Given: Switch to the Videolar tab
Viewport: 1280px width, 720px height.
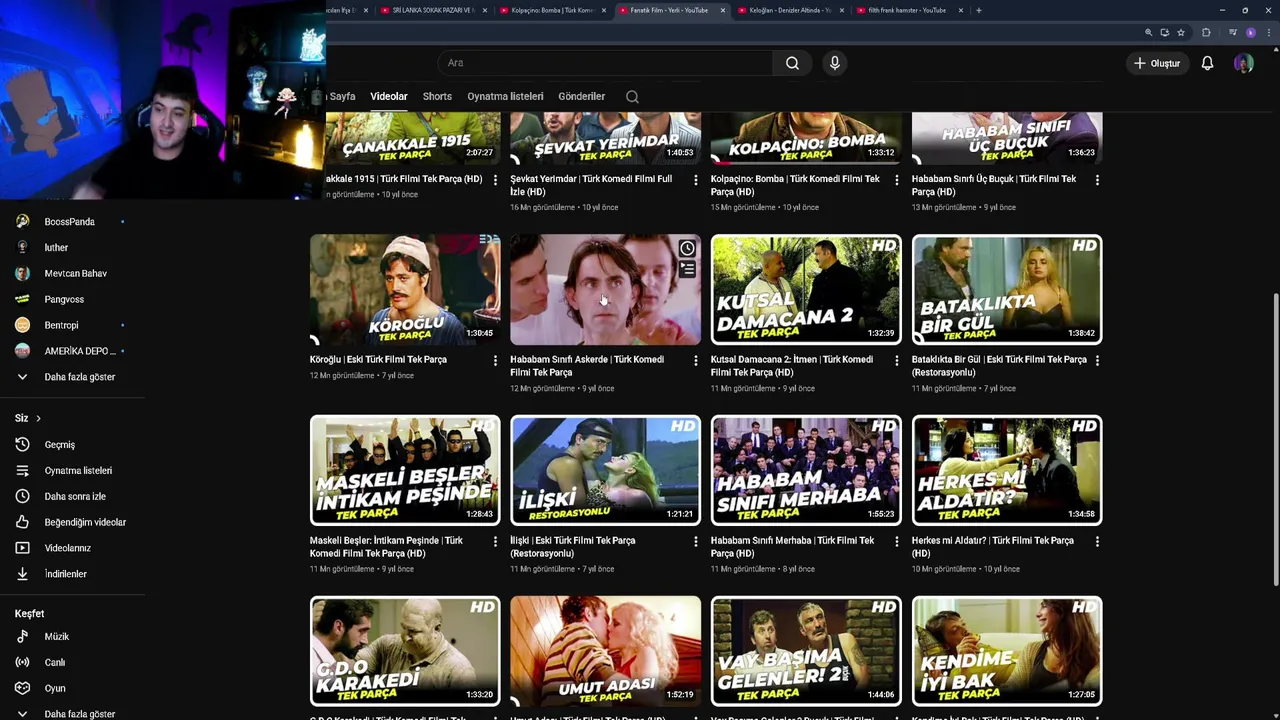Looking at the screenshot, I should click(389, 97).
